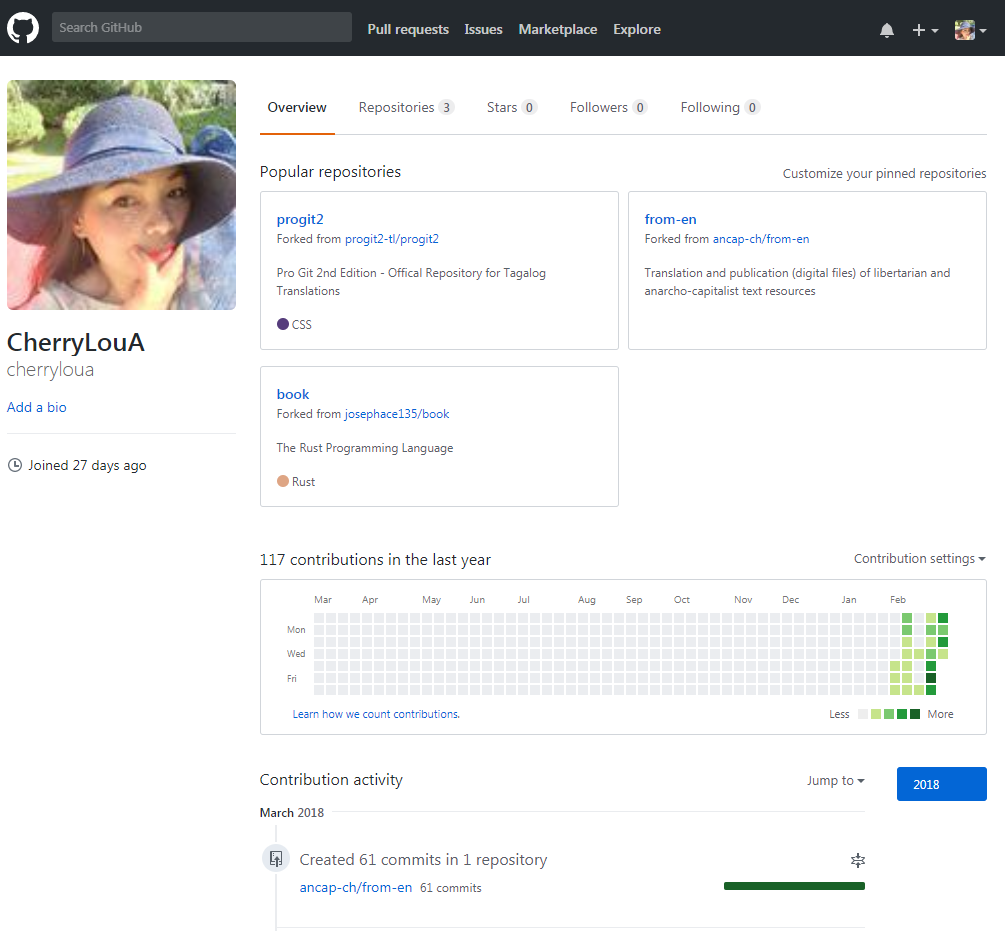Focus the Search GitHub field
Viewport: 1005px width, 931px height.
[201, 28]
